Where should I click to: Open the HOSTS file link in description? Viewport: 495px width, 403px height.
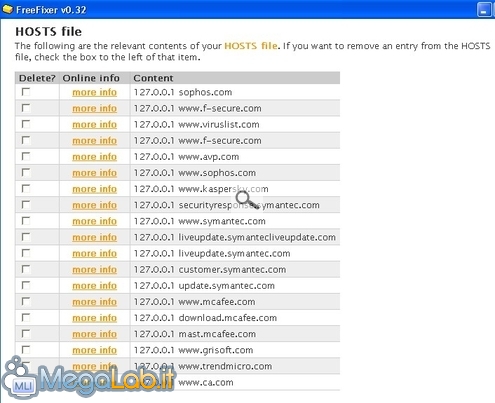251,46
